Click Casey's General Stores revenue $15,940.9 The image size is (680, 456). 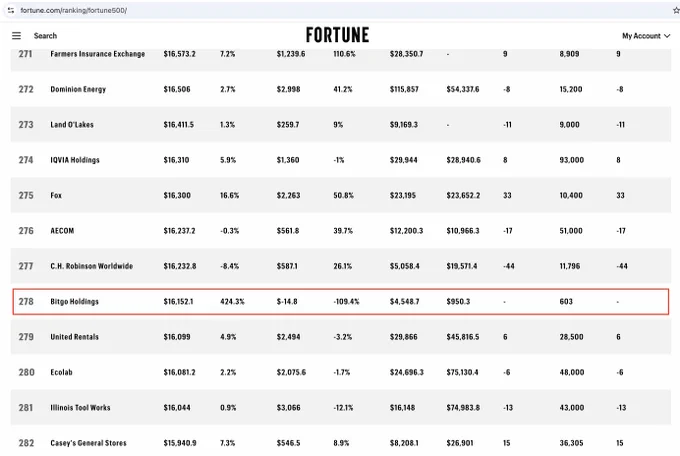point(180,443)
